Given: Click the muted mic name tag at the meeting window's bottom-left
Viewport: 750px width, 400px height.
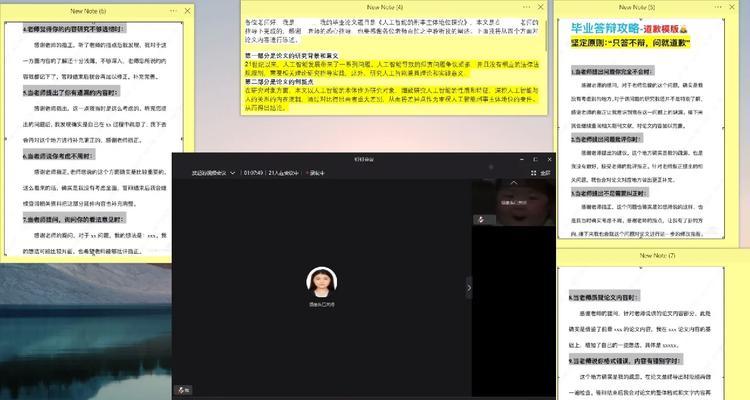Looking at the screenshot, I should point(183,390).
